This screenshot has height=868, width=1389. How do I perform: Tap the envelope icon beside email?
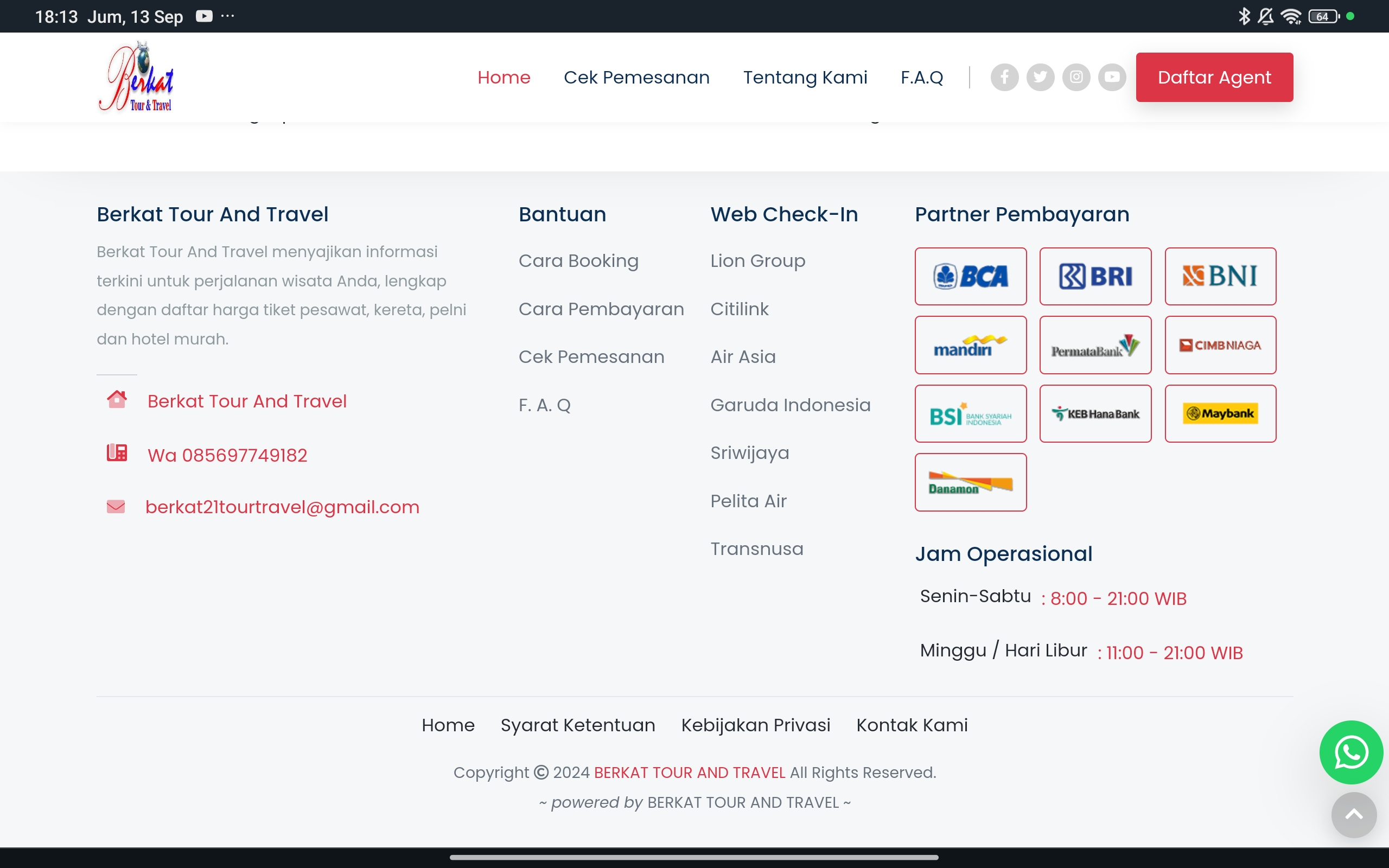(116, 506)
